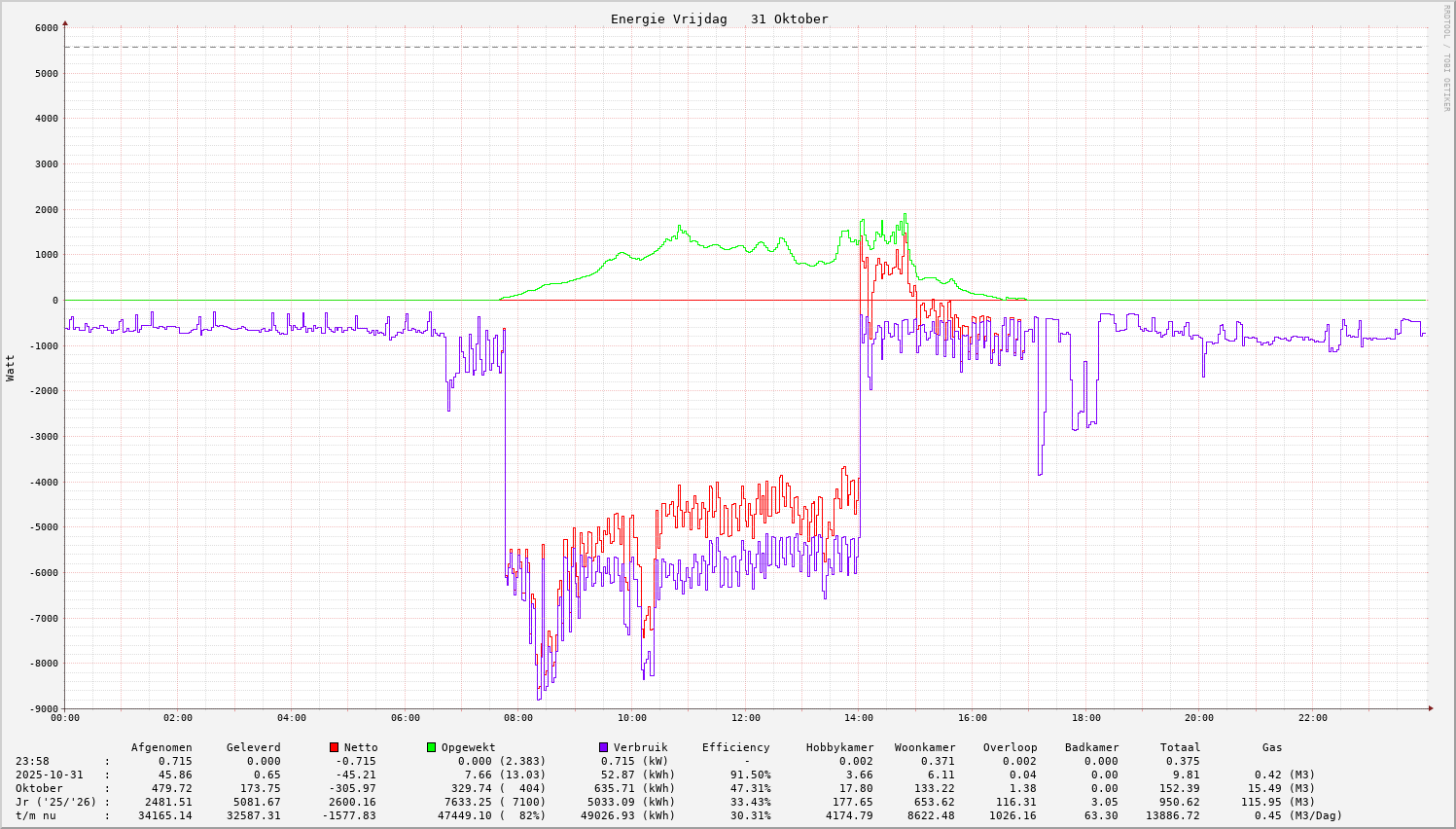Click the purple Verbruik legend swatch

coord(603,747)
